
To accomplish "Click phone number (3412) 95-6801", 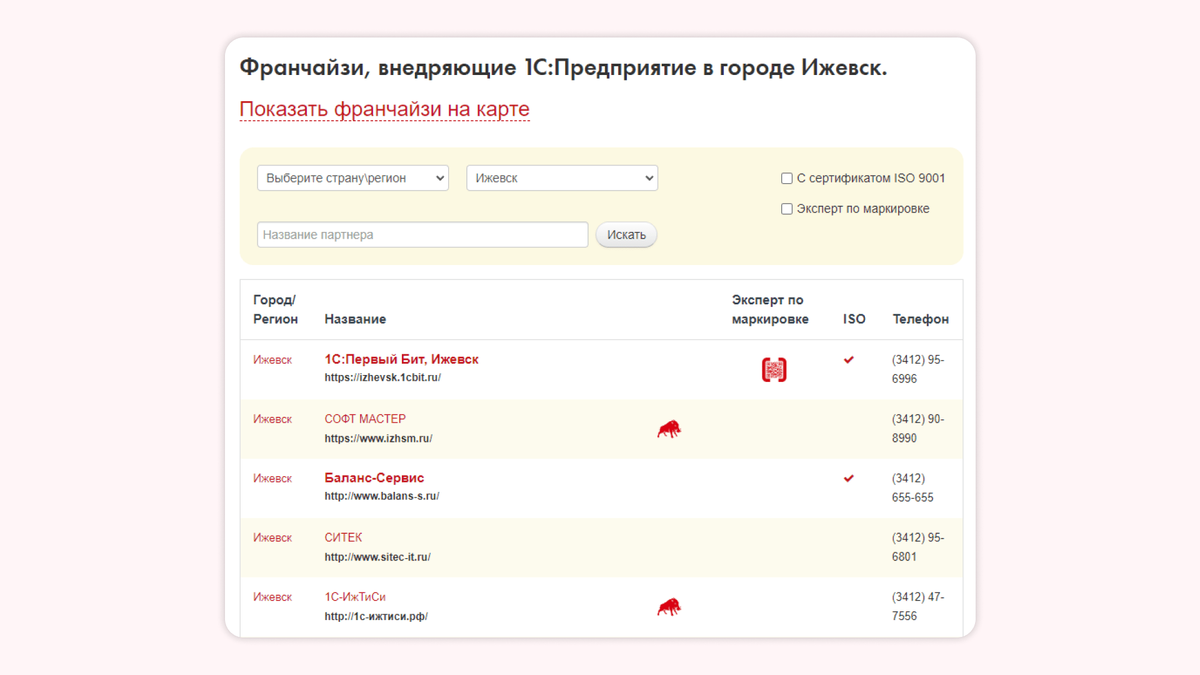I will [x=918, y=547].
